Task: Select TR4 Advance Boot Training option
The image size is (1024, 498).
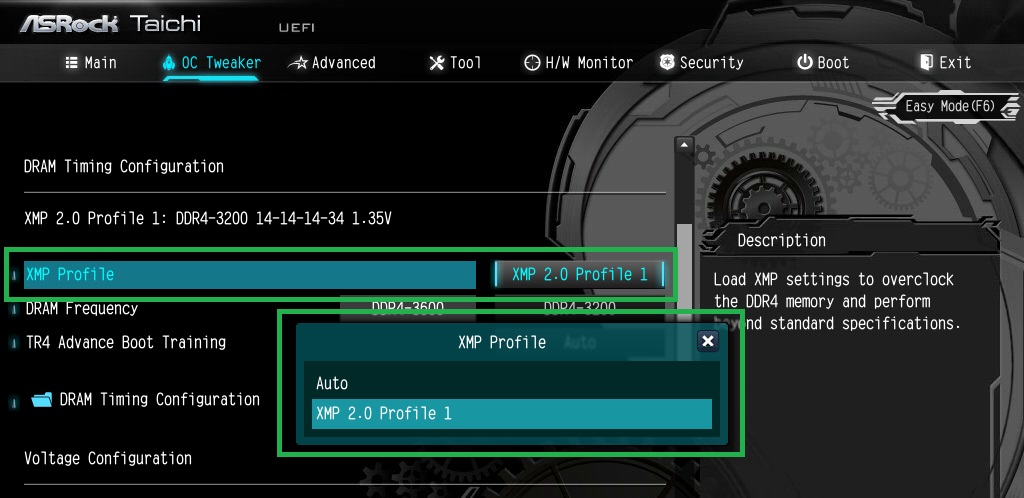Action: coord(125,342)
